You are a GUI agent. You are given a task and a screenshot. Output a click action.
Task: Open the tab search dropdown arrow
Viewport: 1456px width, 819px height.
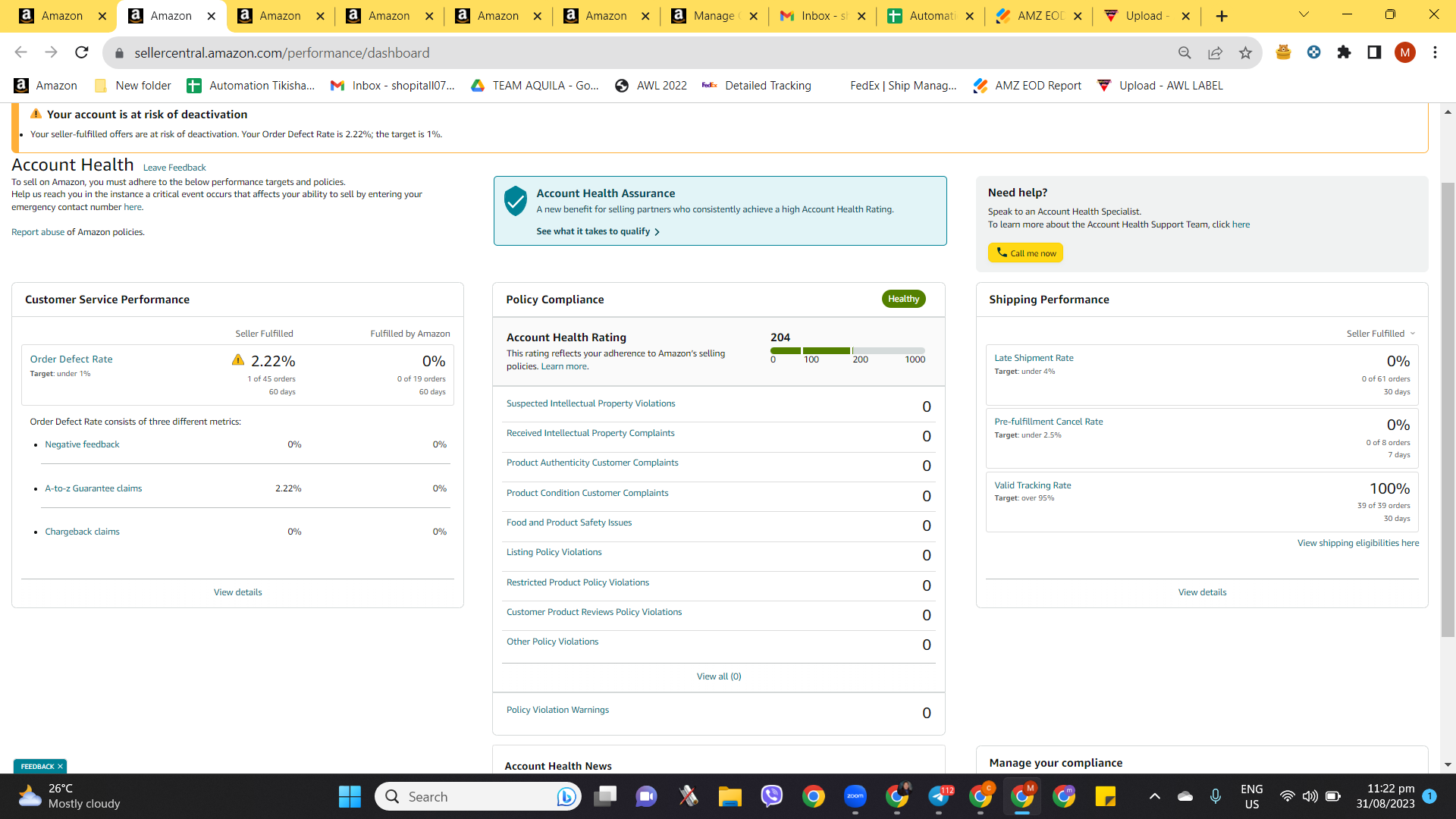1304,15
